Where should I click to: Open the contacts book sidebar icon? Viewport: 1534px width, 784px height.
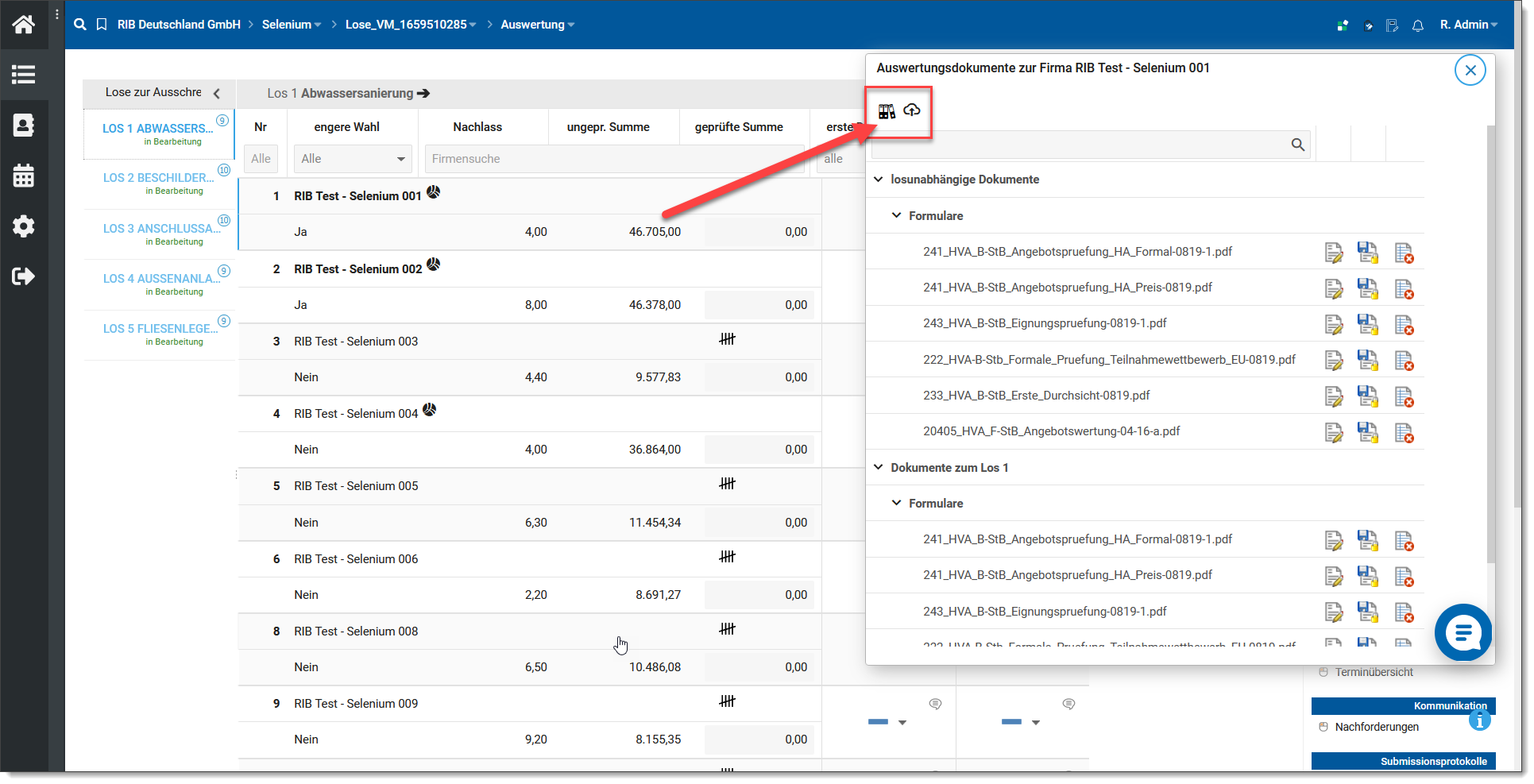coord(23,126)
